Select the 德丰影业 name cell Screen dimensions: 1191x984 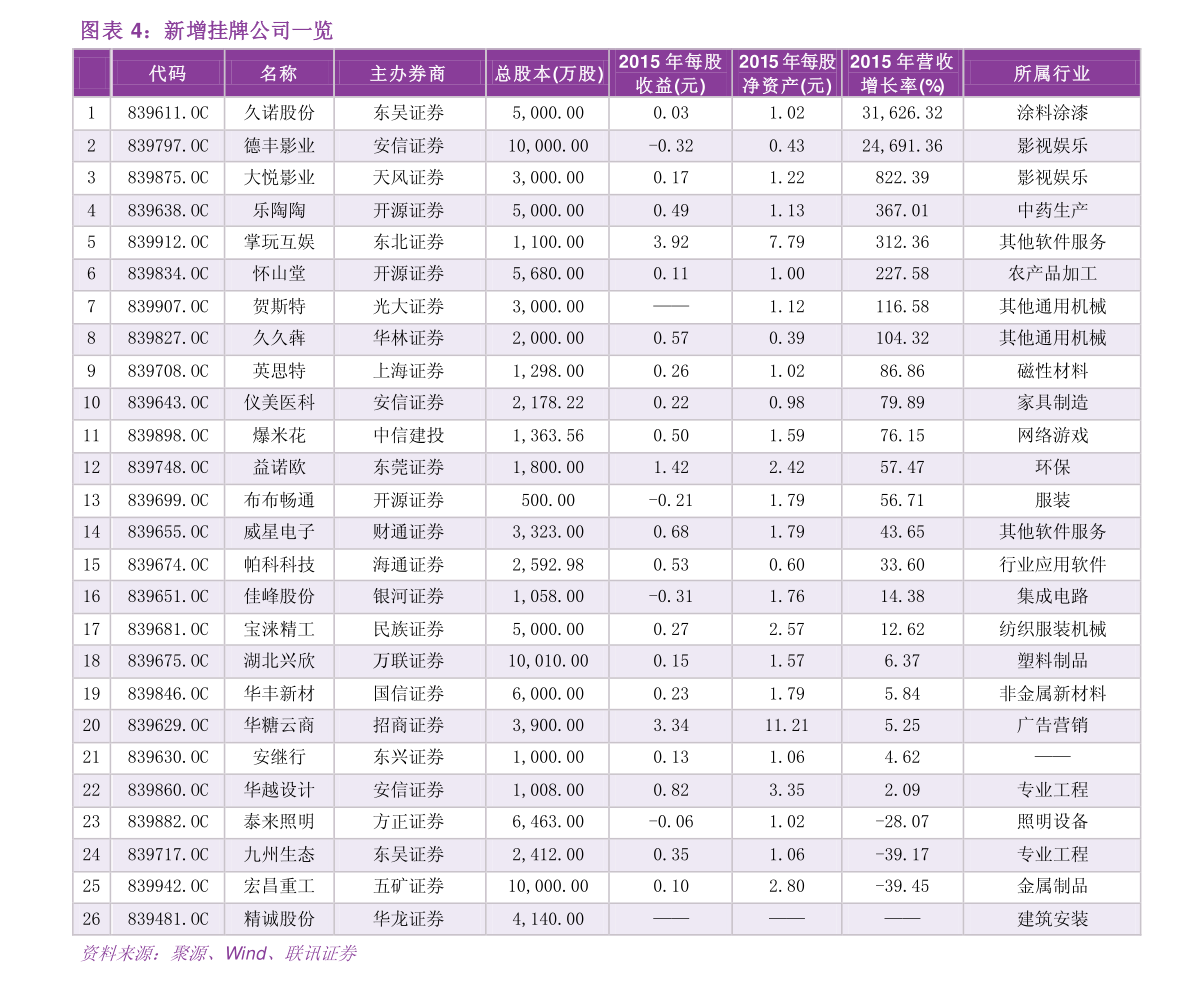(x=279, y=146)
